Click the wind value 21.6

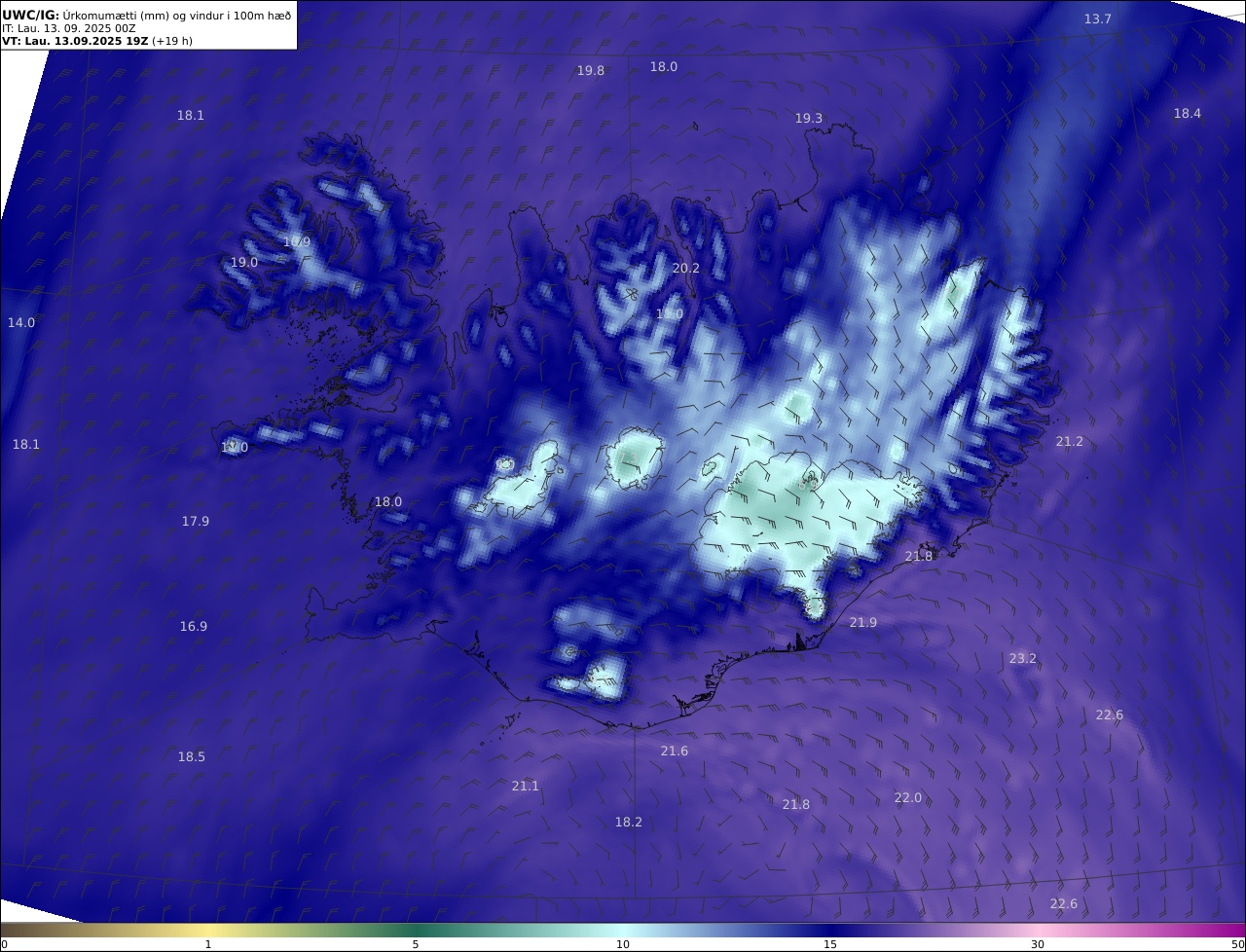tap(674, 751)
